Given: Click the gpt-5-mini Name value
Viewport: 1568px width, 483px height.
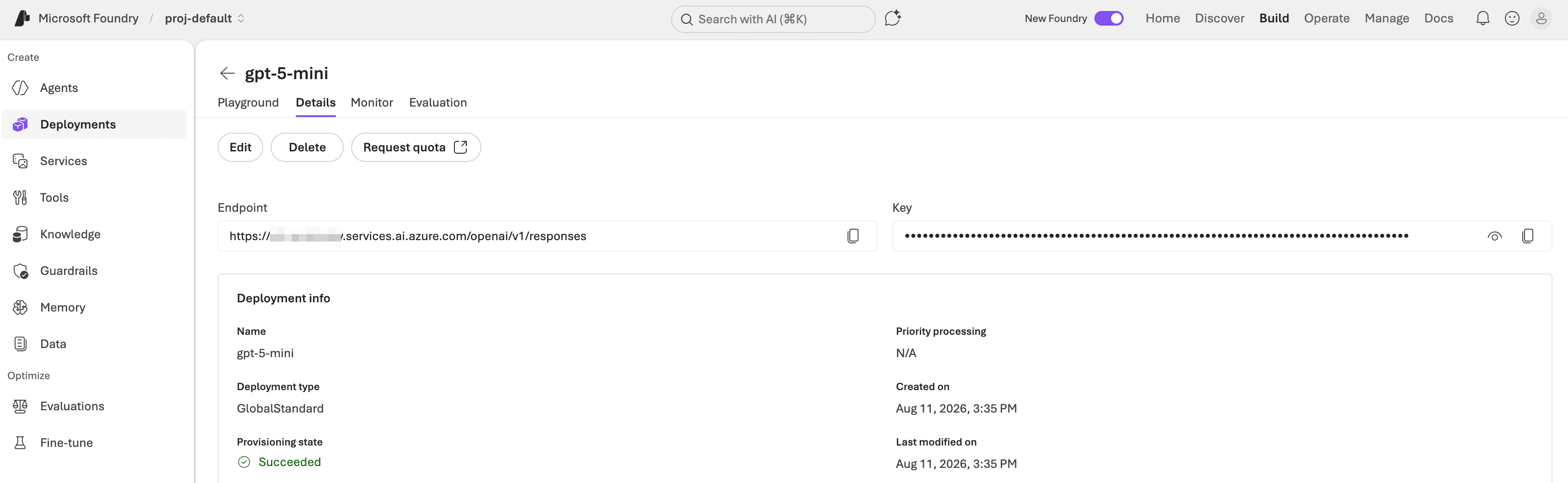Looking at the screenshot, I should [x=265, y=353].
